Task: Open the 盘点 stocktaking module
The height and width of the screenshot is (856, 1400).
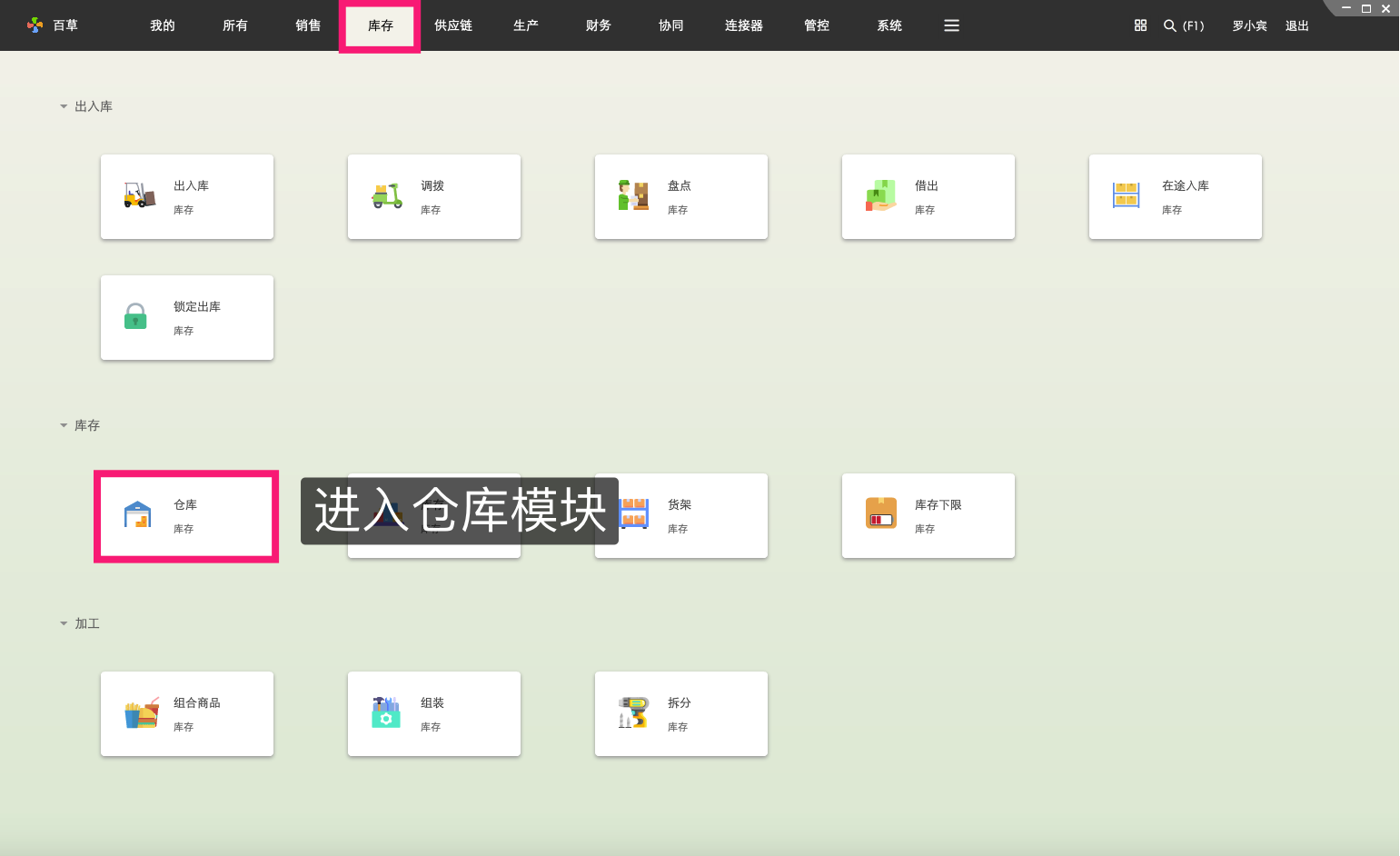Action: (x=680, y=196)
